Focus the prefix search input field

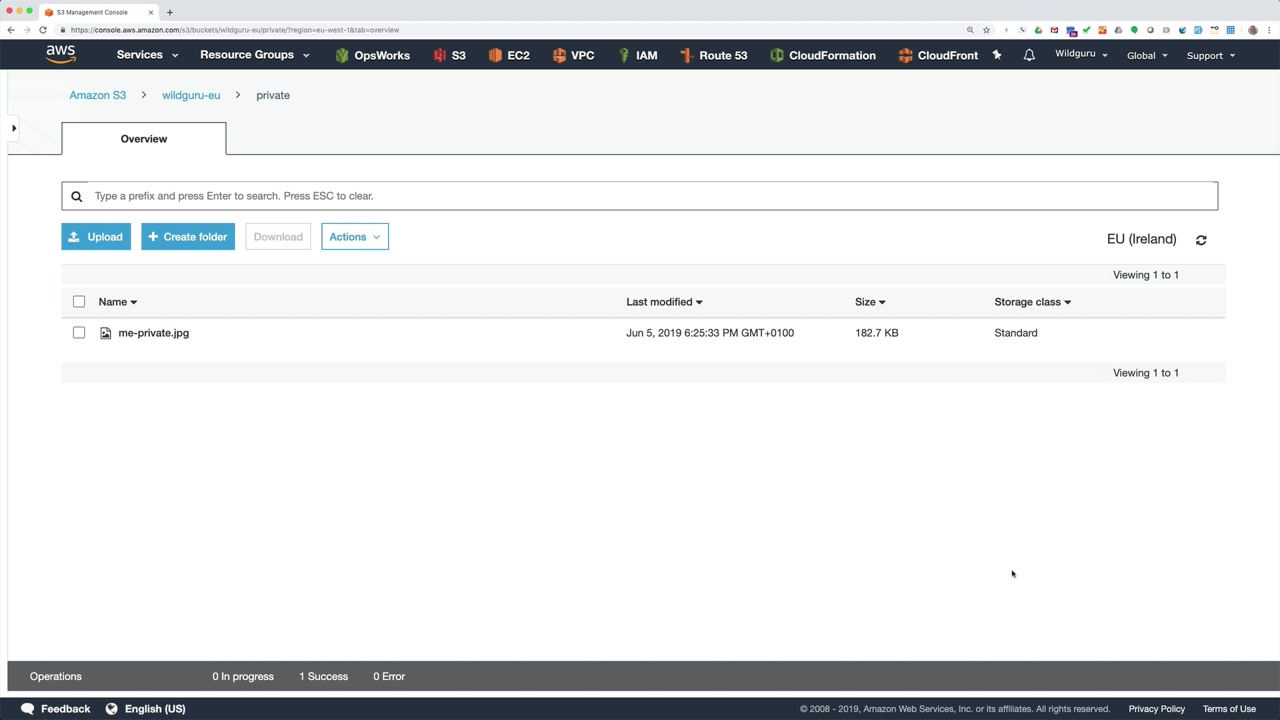click(x=640, y=196)
